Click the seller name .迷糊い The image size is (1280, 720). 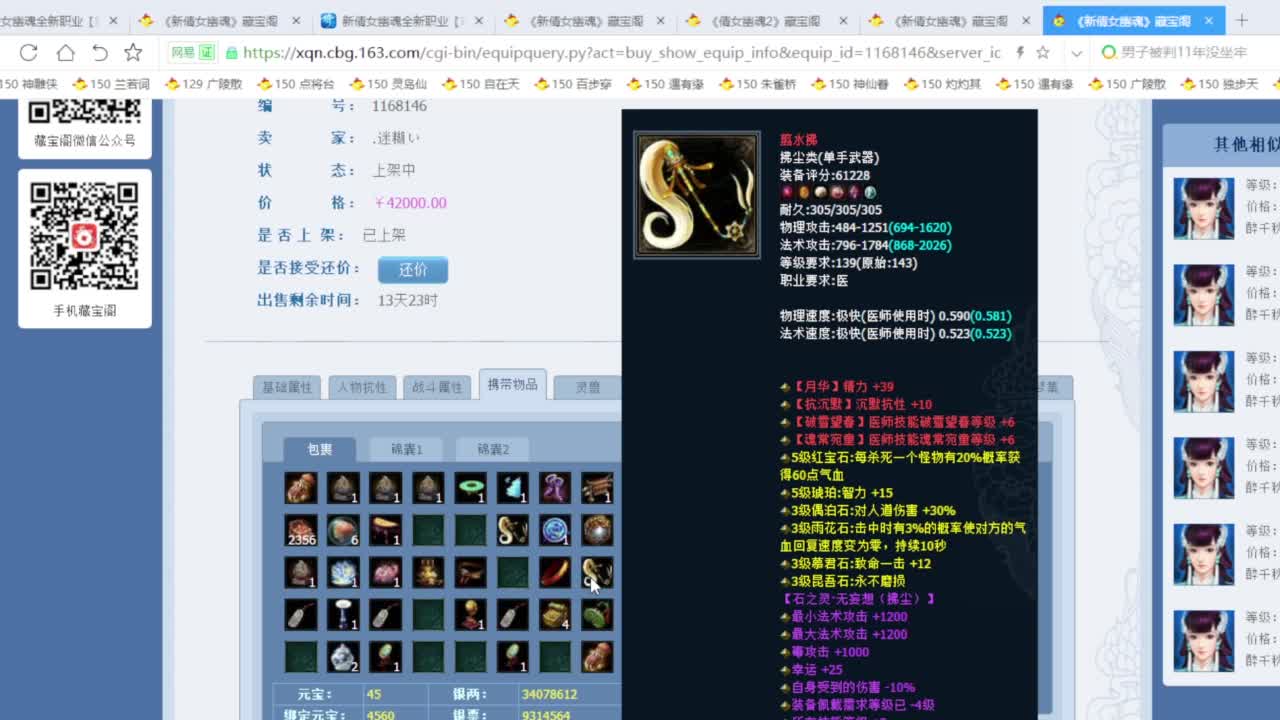pyautogui.click(x=396, y=138)
